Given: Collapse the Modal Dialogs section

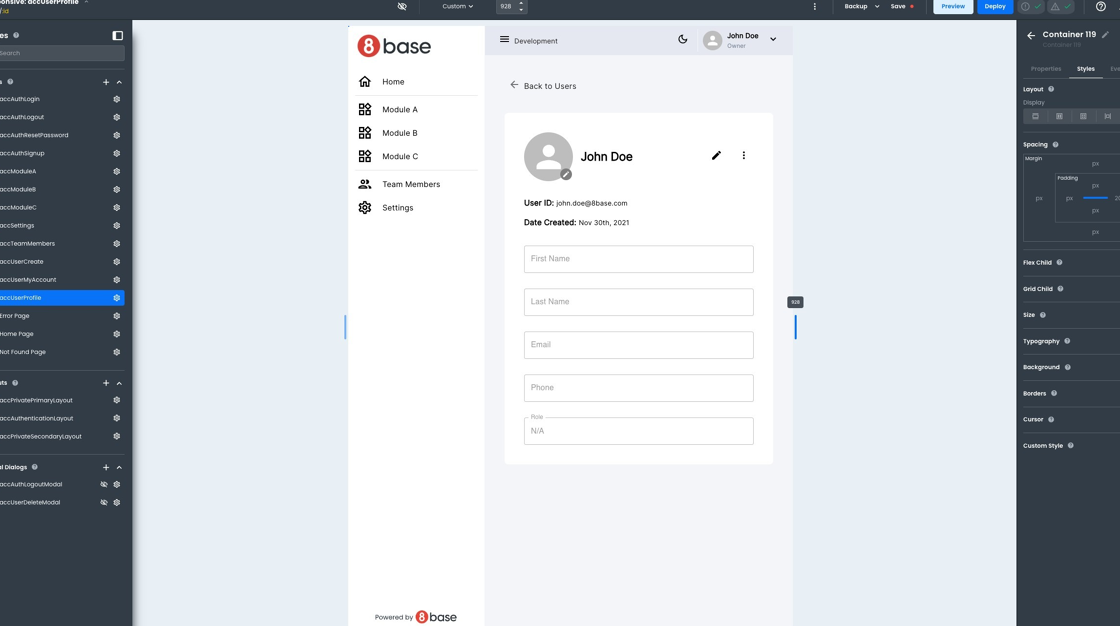Looking at the screenshot, I should 119,467.
